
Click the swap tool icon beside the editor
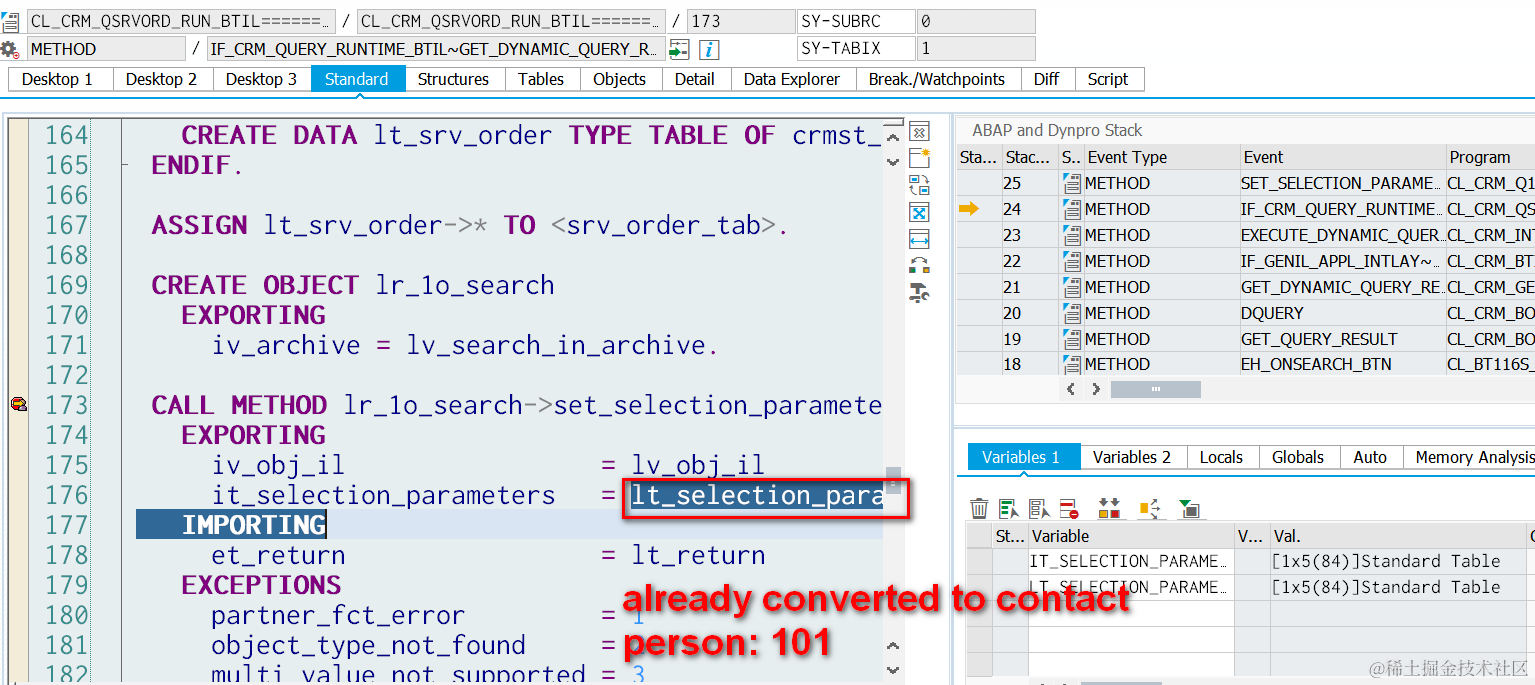coord(919,265)
